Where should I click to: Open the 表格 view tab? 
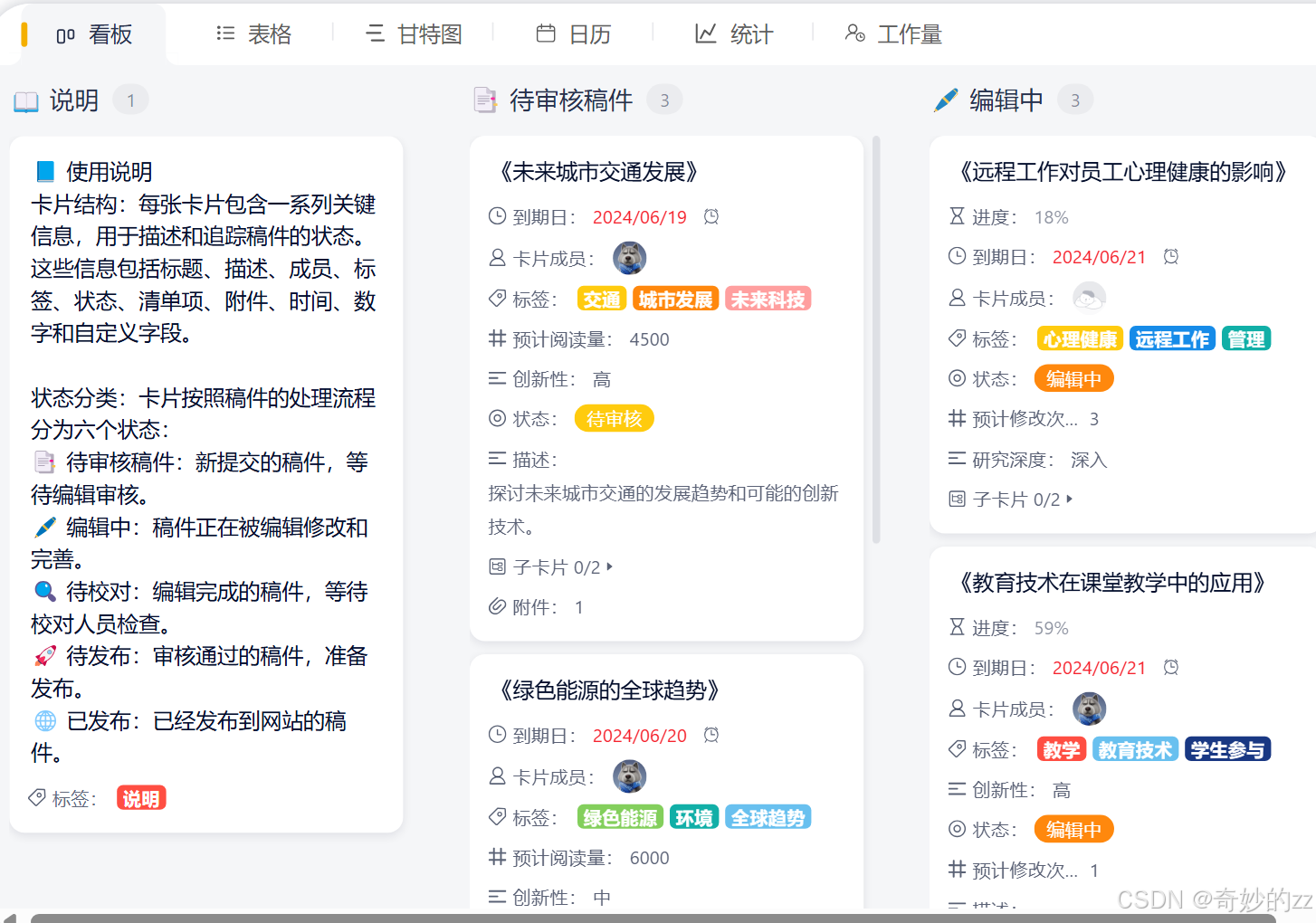[254, 34]
